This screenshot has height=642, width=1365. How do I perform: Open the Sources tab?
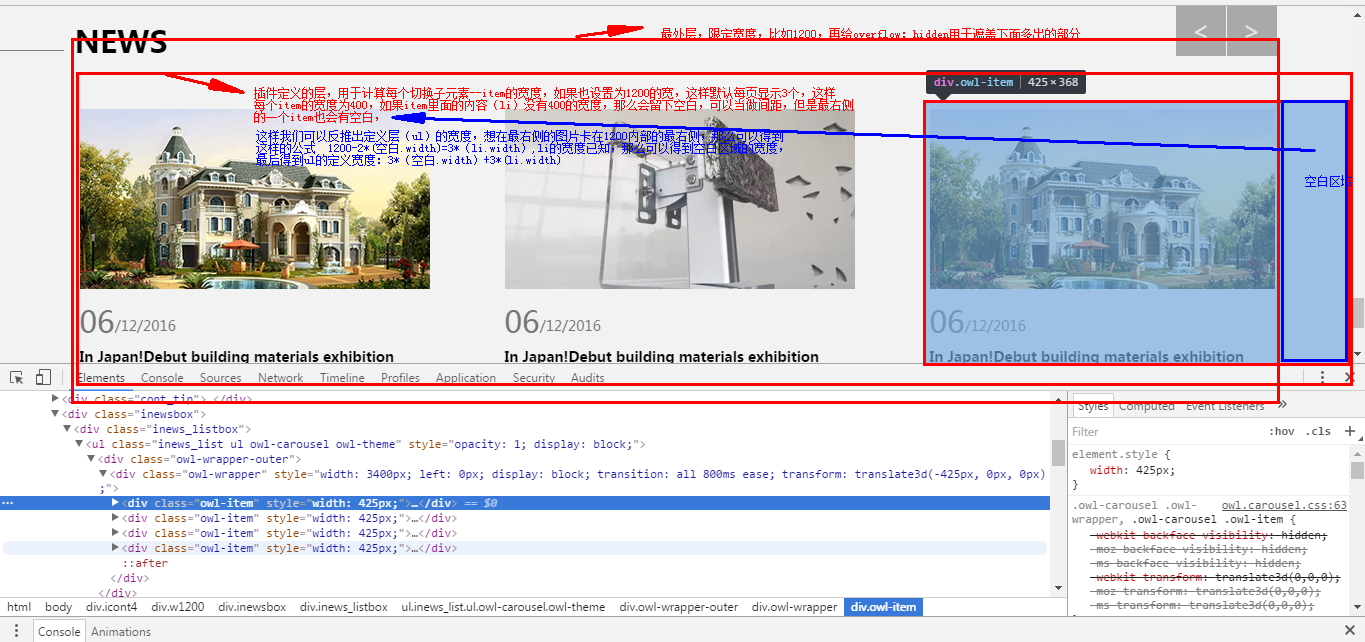pos(221,377)
